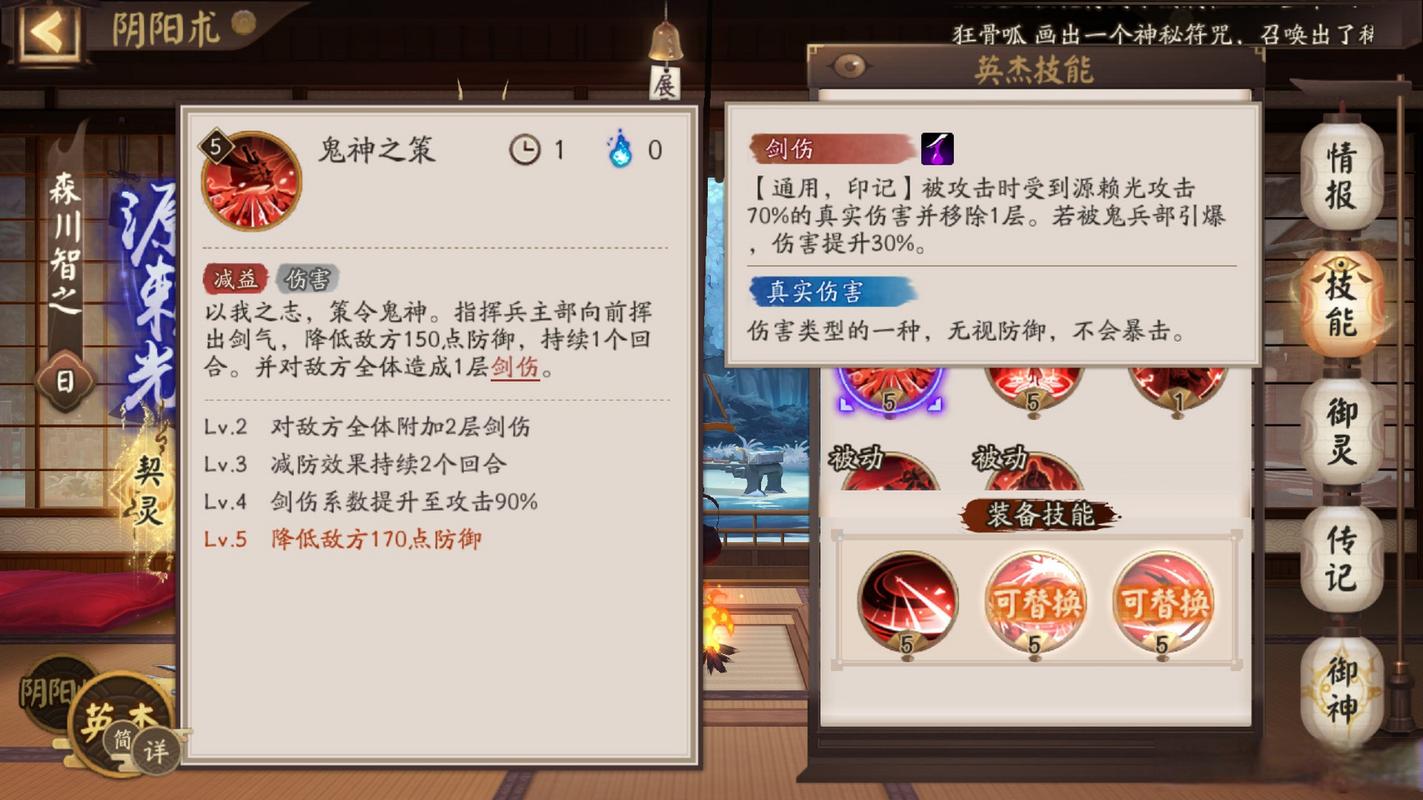Switch to detailed view with 详

click(156, 751)
